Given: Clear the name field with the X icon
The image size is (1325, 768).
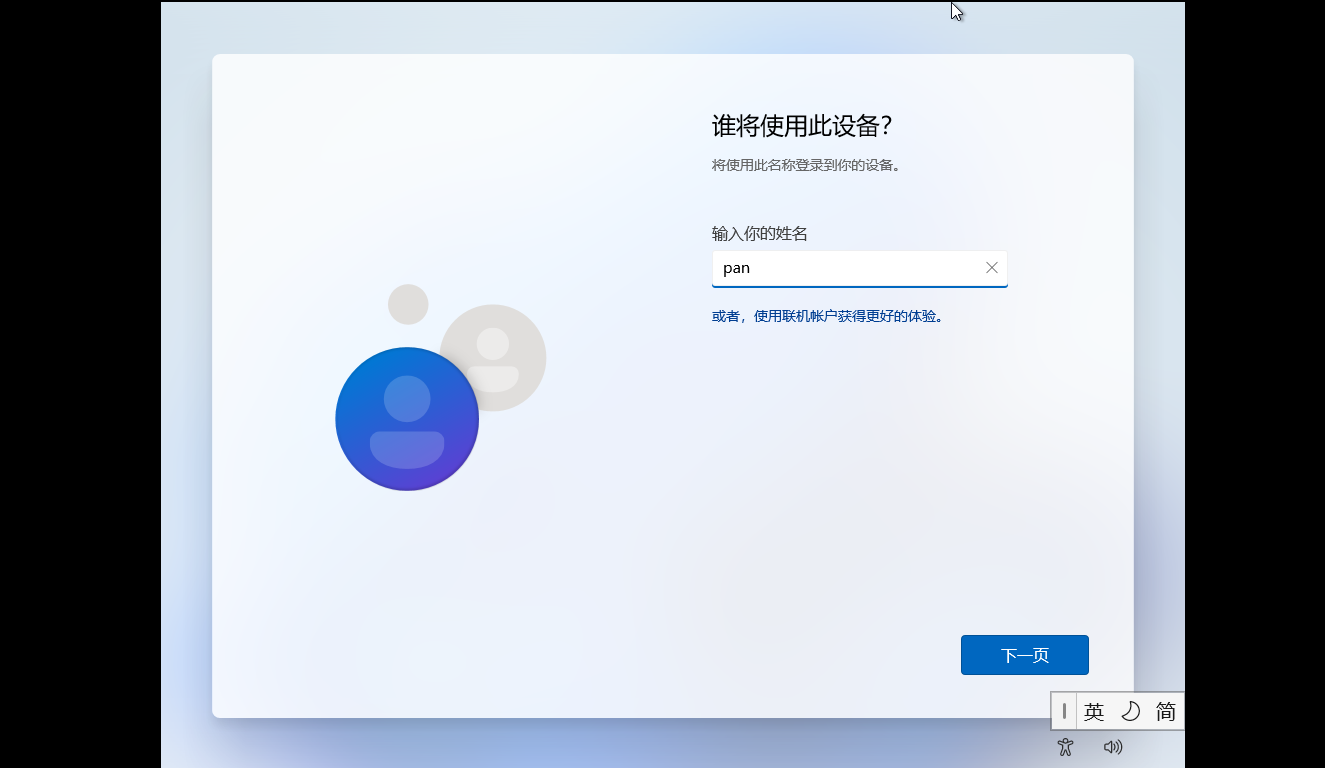Looking at the screenshot, I should [992, 268].
